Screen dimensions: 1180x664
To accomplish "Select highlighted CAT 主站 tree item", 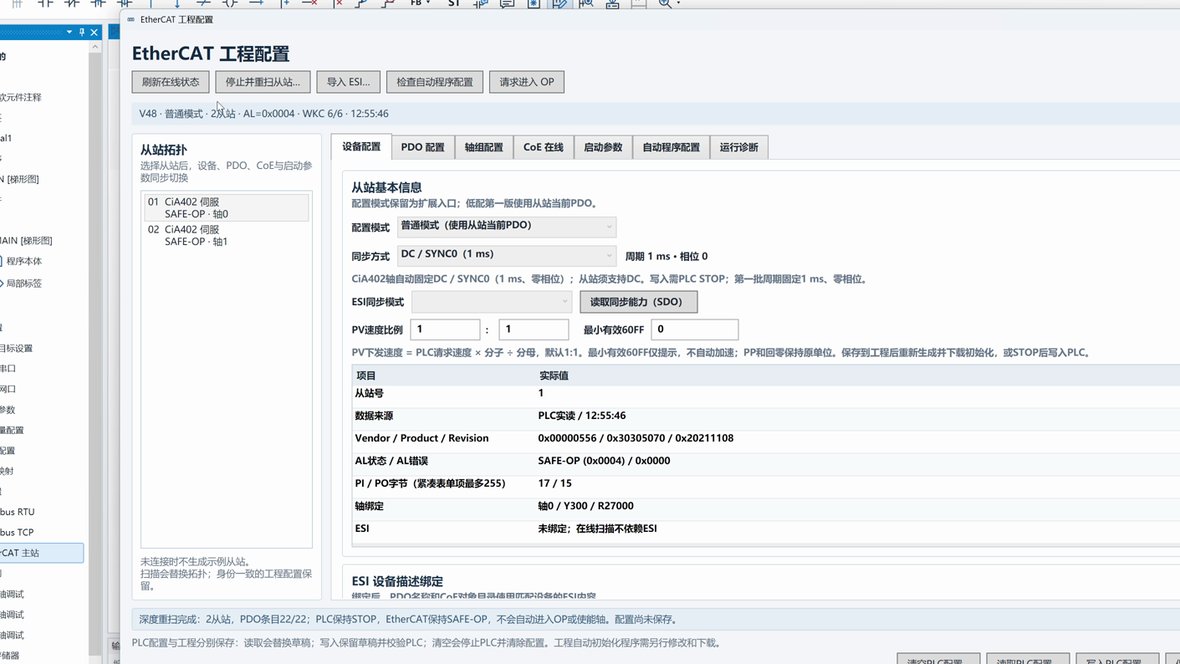I will (x=41, y=553).
